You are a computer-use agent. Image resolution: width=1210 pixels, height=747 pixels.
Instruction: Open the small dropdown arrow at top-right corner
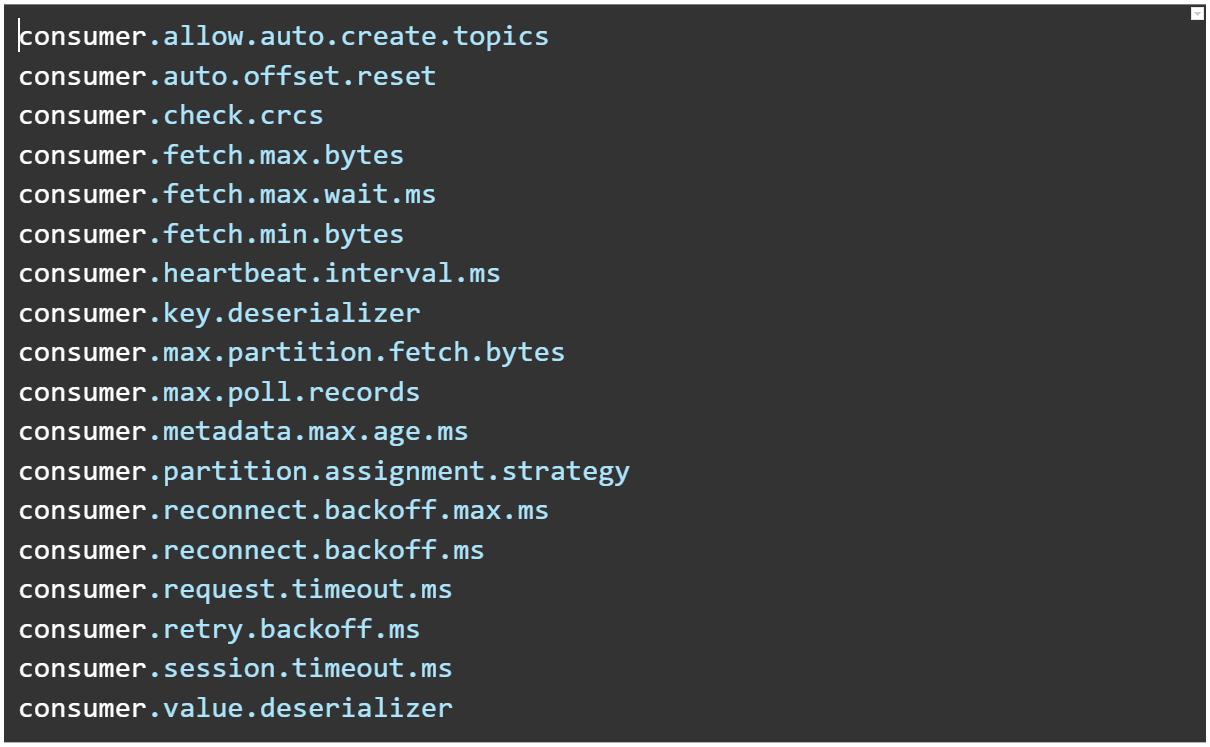point(1197,14)
